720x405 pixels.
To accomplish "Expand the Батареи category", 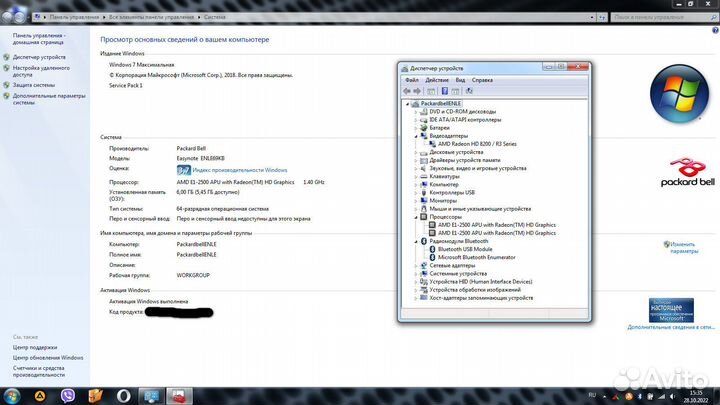I will click(416, 128).
